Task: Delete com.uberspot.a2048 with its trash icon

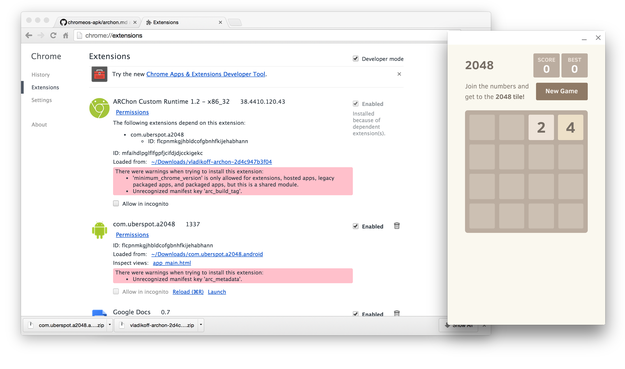Action: (397, 226)
